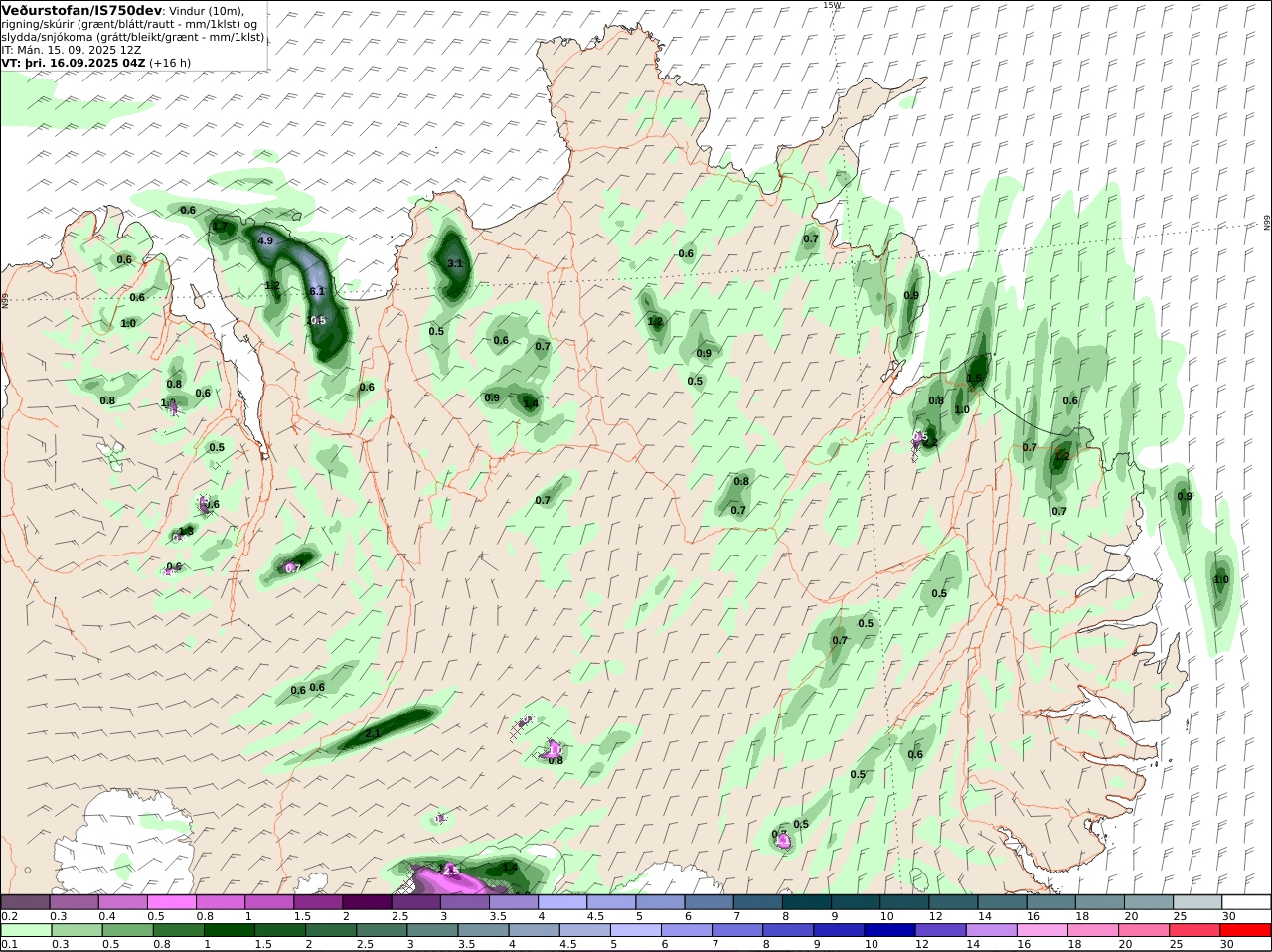1272x952 pixels.
Task: Select the dark green swatch between 1 and 1.5 on the lower scale
Action: (x=229, y=930)
